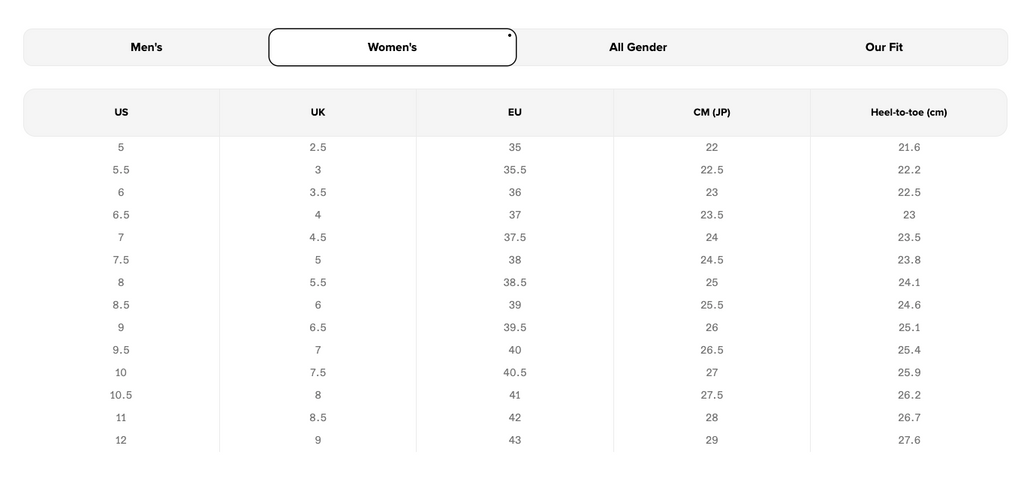
Task: Open the Our Fit tab
Action: pyautogui.click(x=884, y=47)
